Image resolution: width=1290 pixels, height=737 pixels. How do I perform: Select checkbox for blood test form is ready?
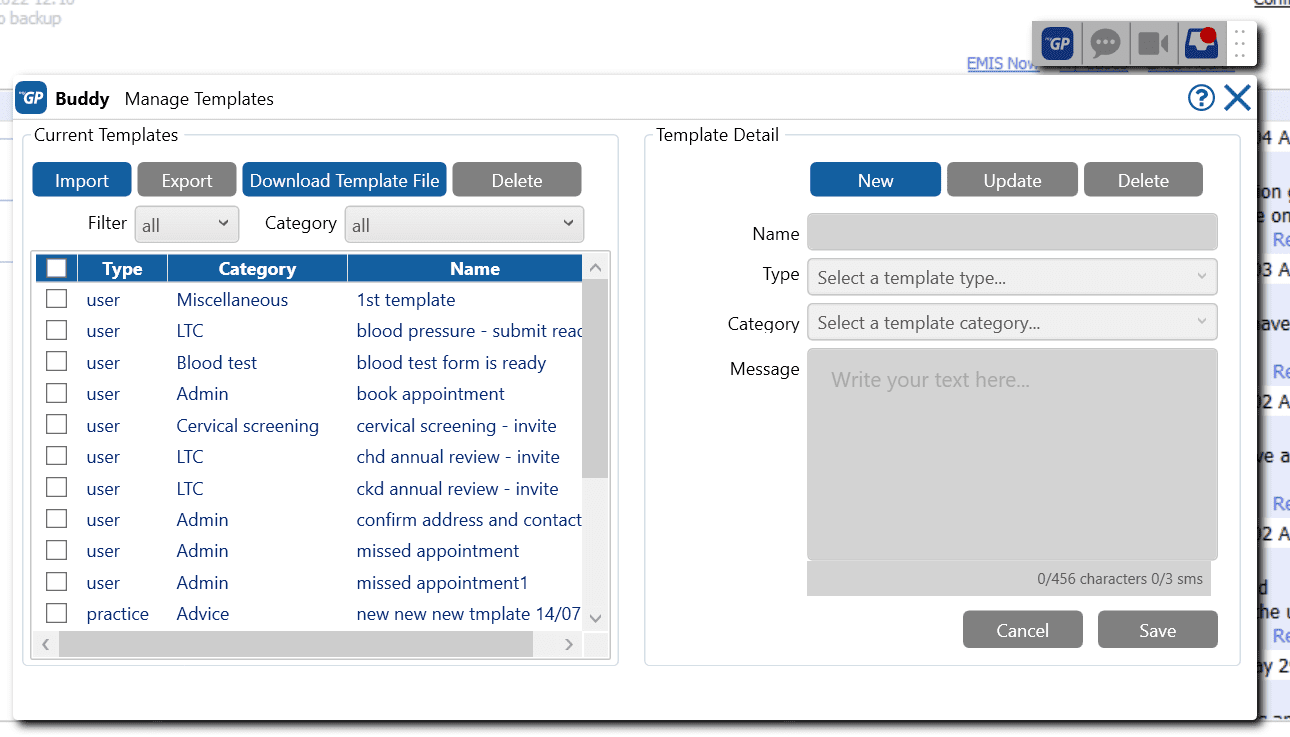pos(57,362)
